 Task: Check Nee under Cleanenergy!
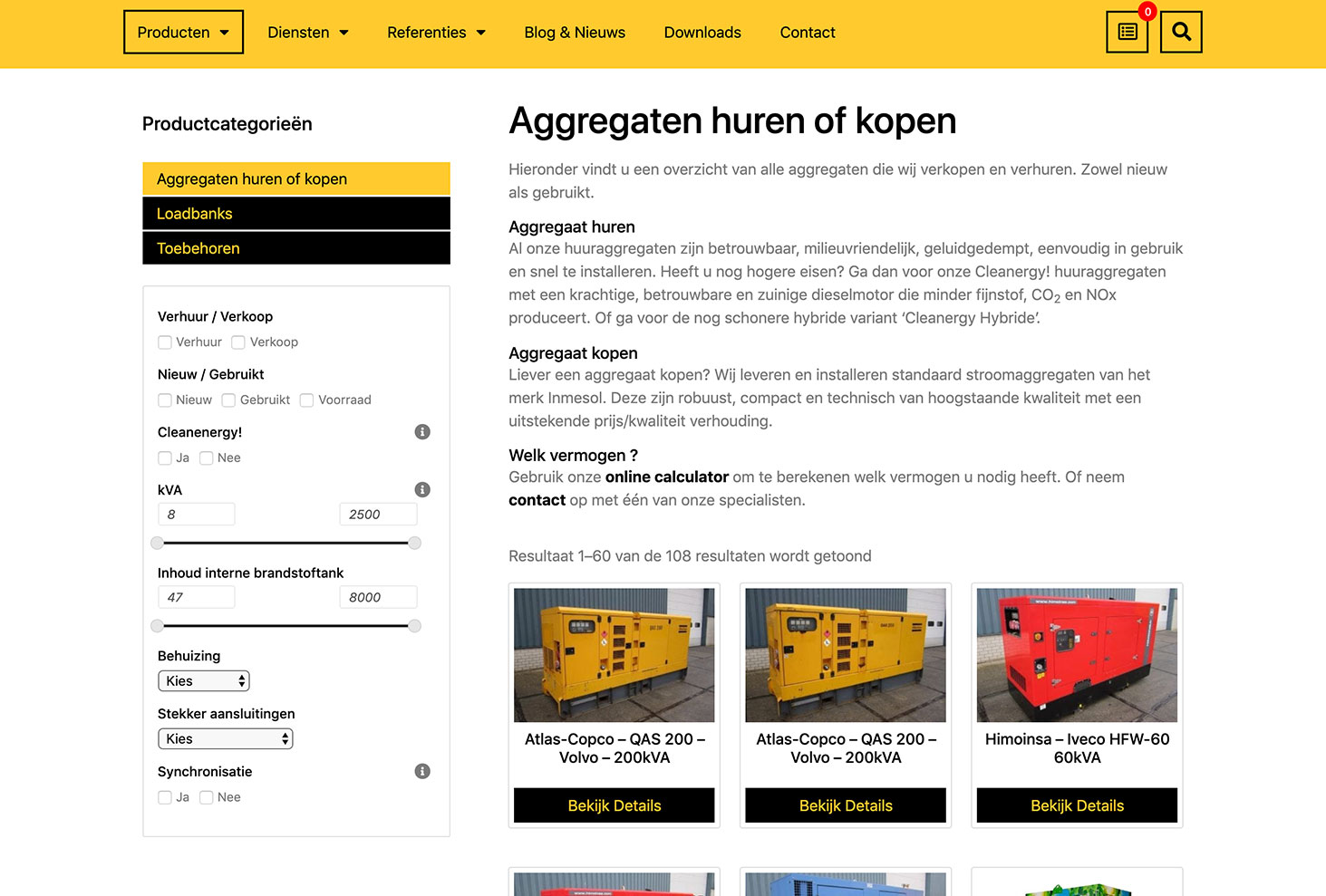[207, 458]
